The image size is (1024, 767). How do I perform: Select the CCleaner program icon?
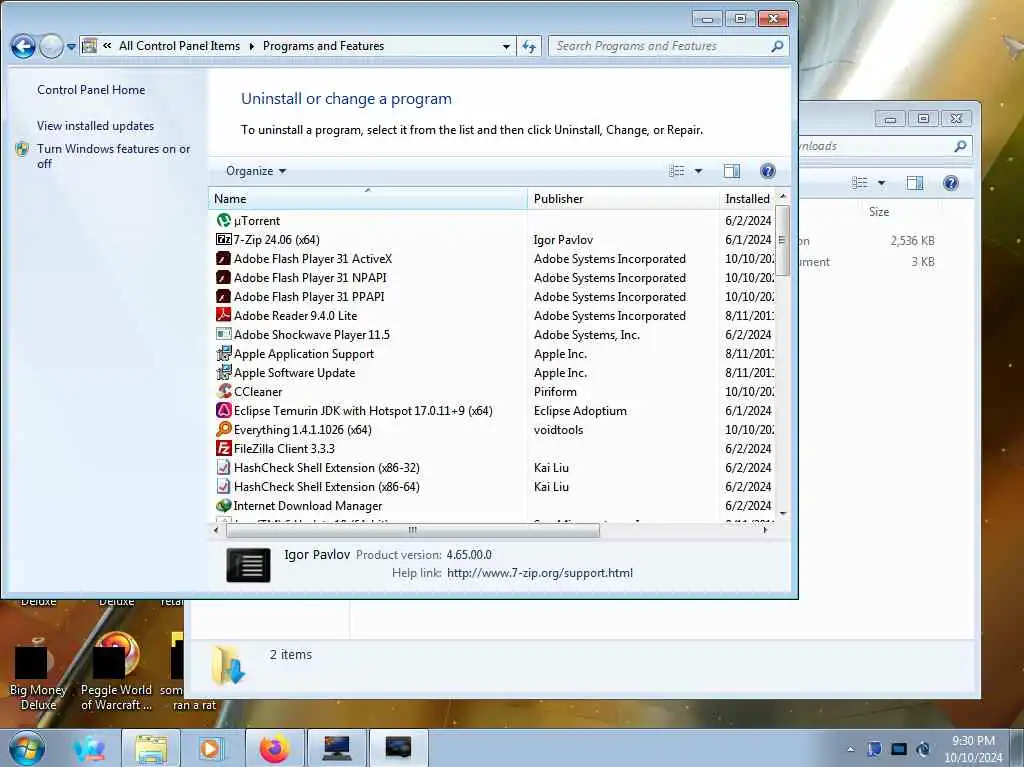[x=223, y=391]
